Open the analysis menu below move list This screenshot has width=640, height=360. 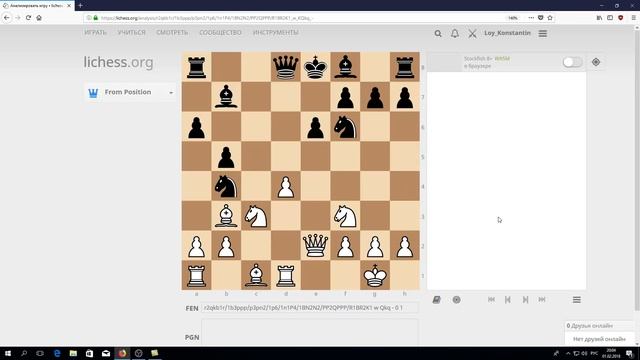tap(576, 300)
